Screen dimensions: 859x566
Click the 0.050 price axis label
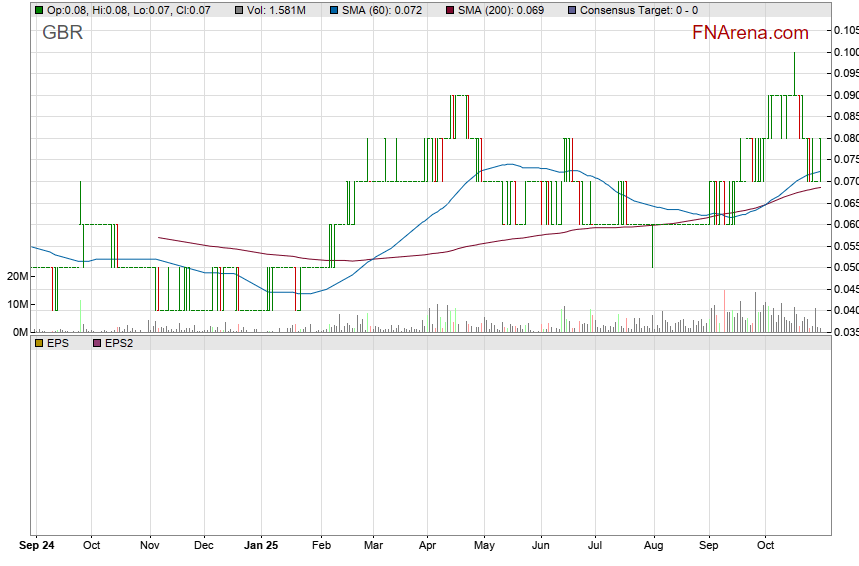point(845,267)
